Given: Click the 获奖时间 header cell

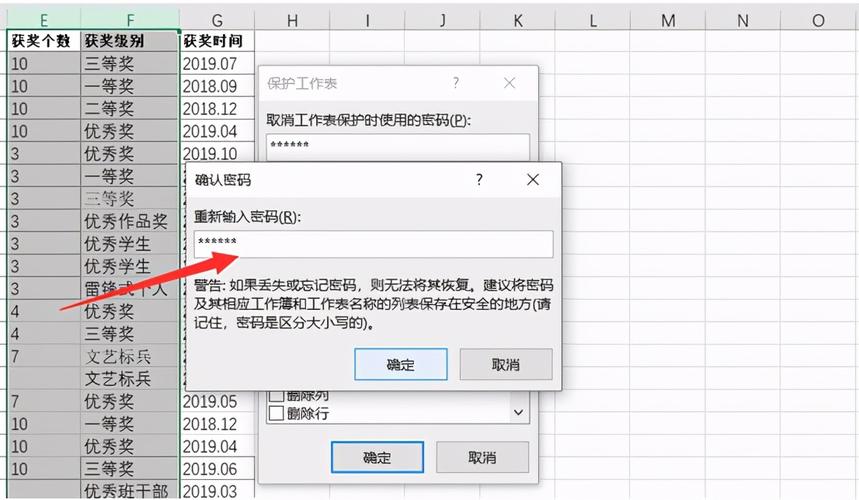Looking at the screenshot, I should pyautogui.click(x=217, y=41).
